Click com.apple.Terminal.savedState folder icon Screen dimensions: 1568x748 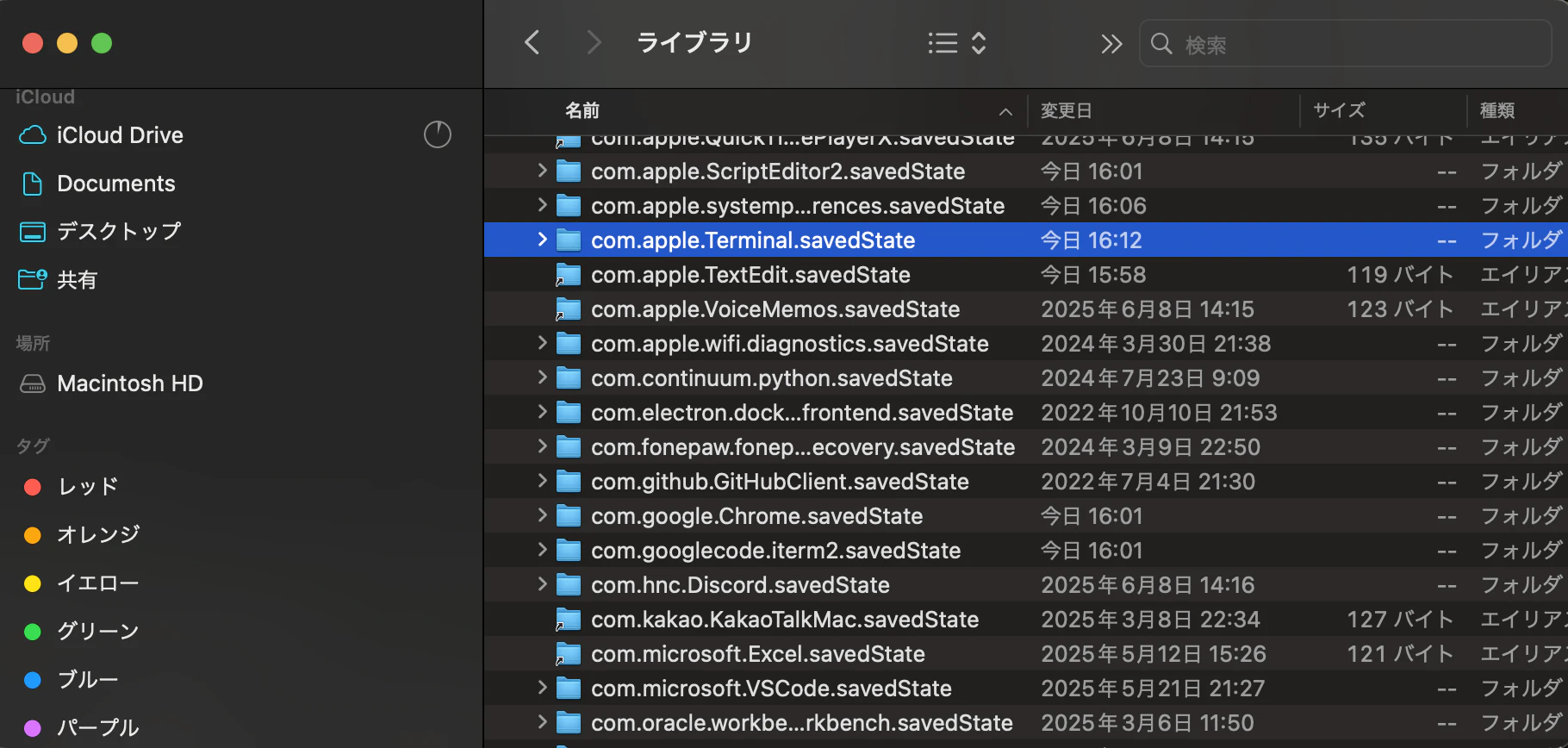(569, 240)
